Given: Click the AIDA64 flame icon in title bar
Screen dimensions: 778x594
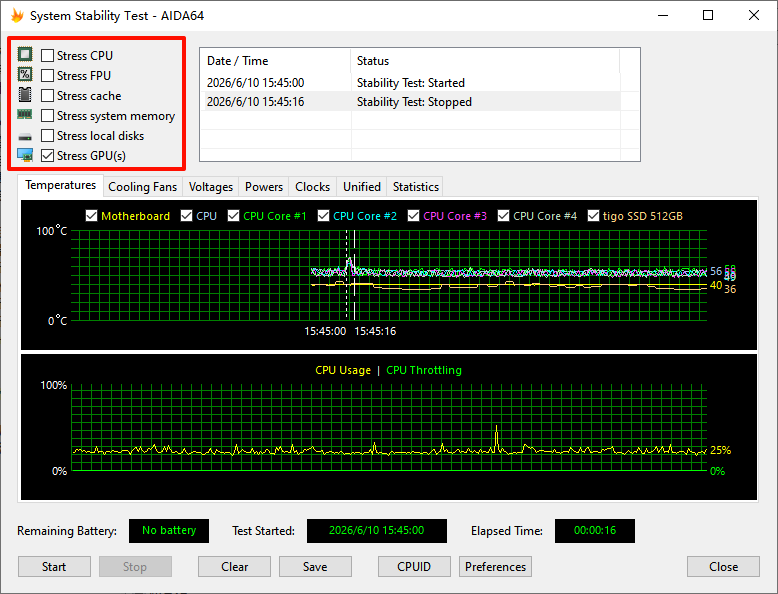Looking at the screenshot, I should click(17, 15).
